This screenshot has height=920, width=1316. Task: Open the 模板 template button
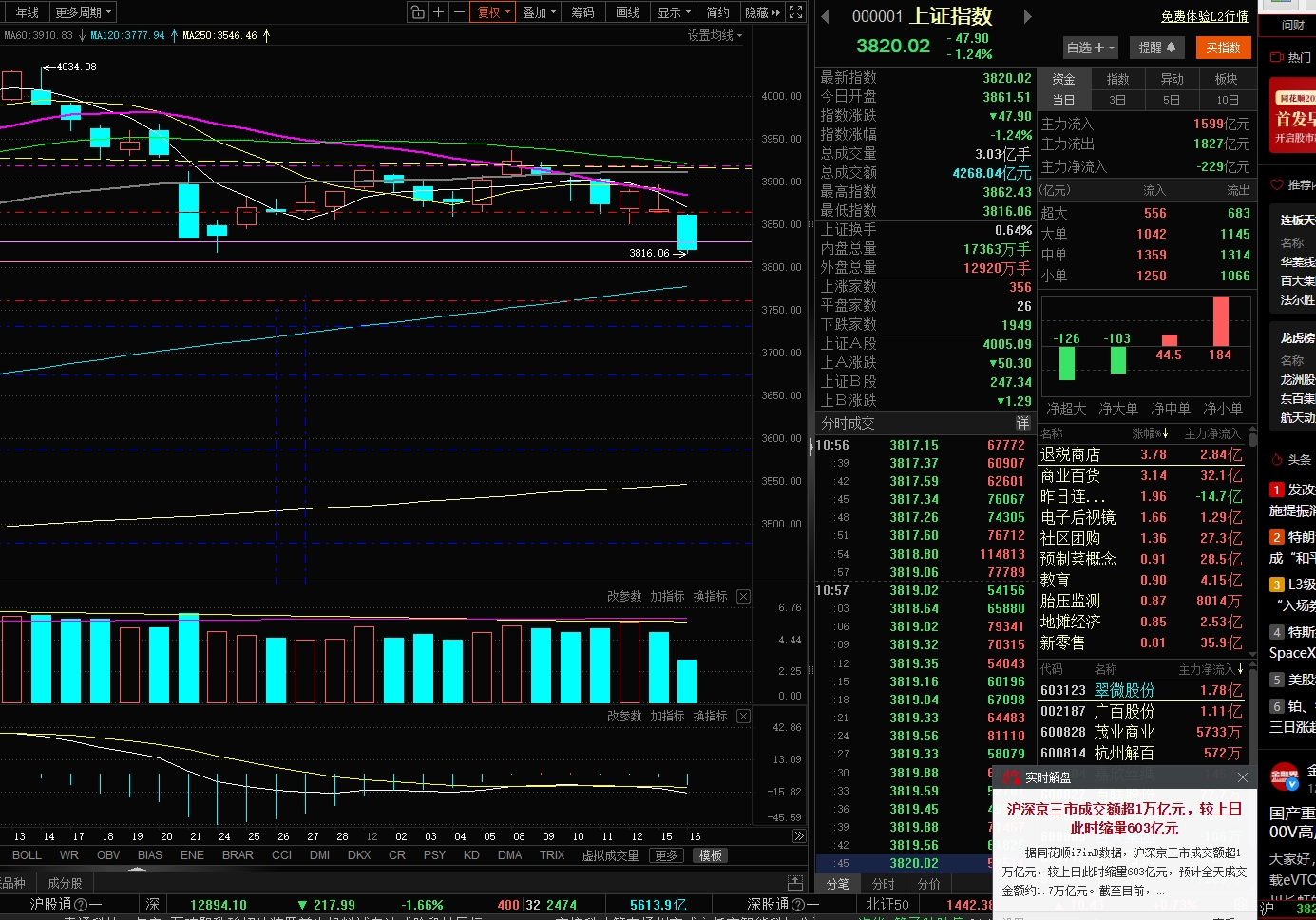711,855
